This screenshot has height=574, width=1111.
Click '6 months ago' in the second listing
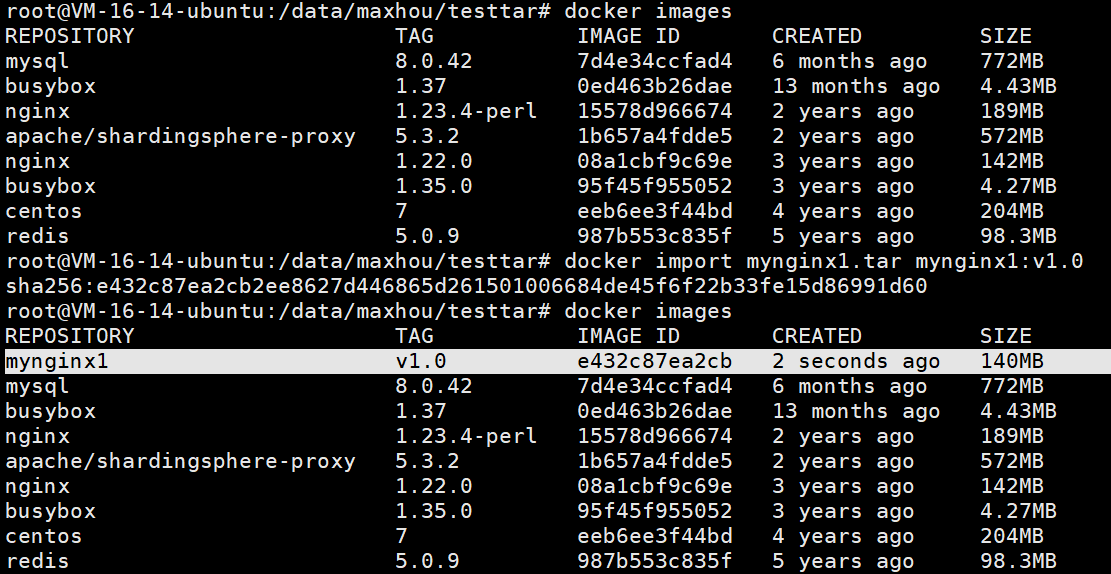pos(850,386)
